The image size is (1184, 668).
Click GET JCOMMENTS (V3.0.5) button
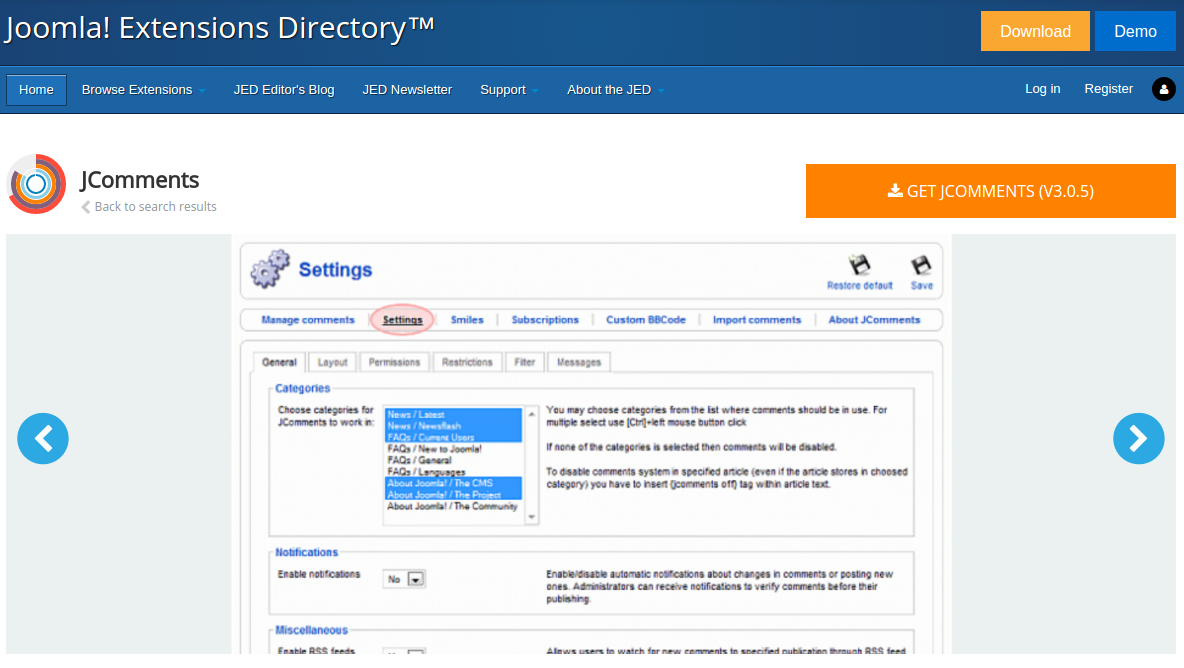(x=991, y=191)
